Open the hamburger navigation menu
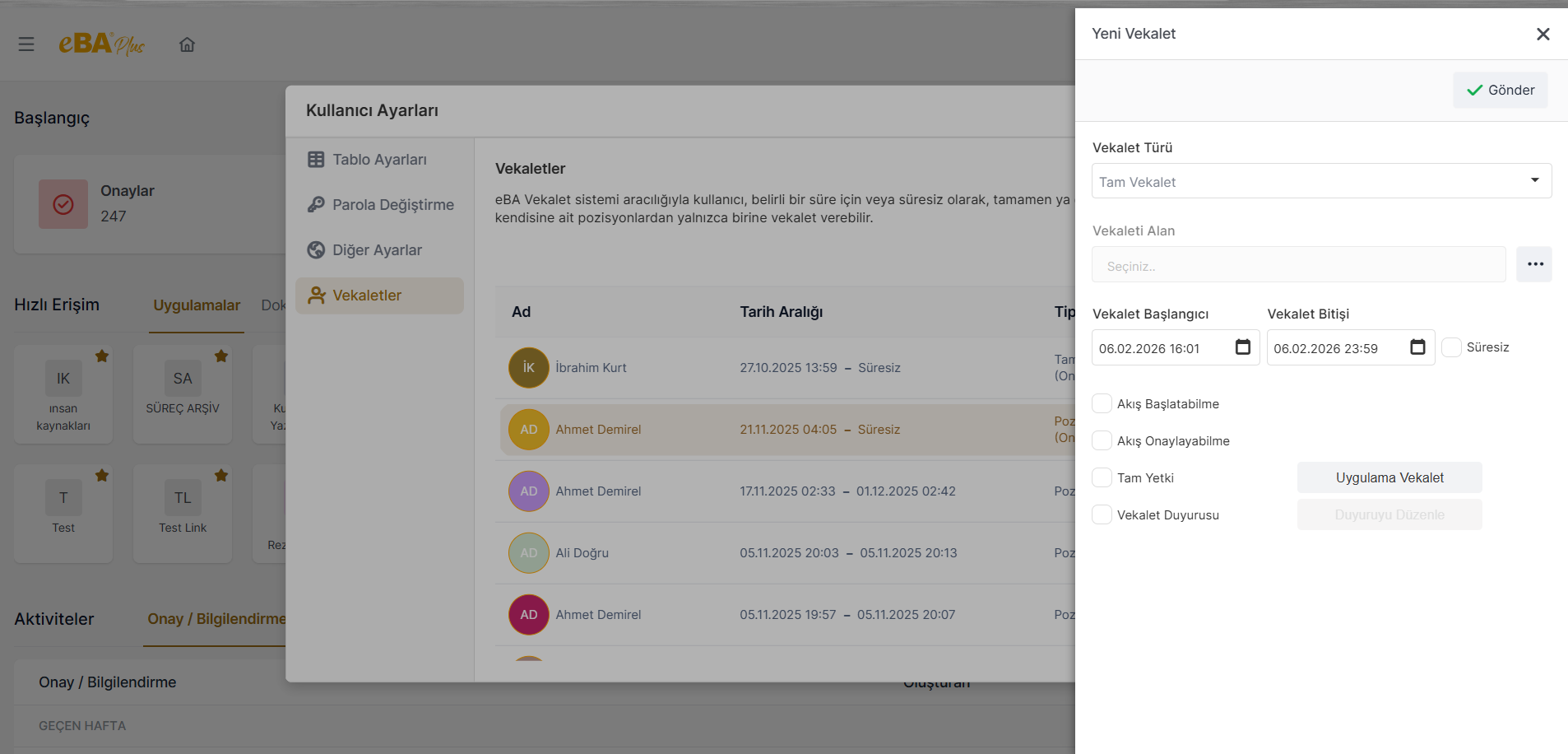This screenshot has height=754, width=1568. point(26,44)
